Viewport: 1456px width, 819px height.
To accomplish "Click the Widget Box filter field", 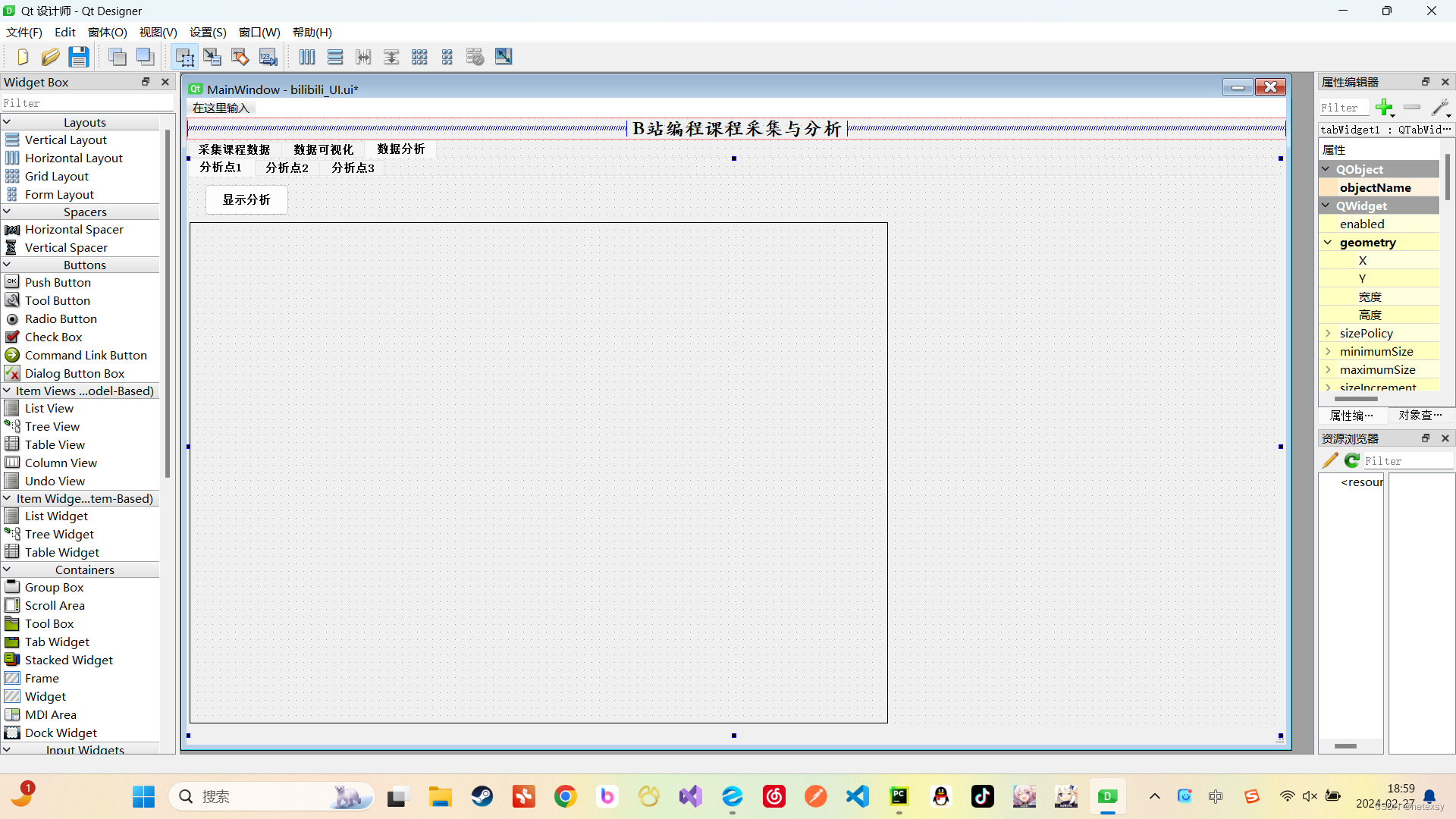I will pos(87,103).
